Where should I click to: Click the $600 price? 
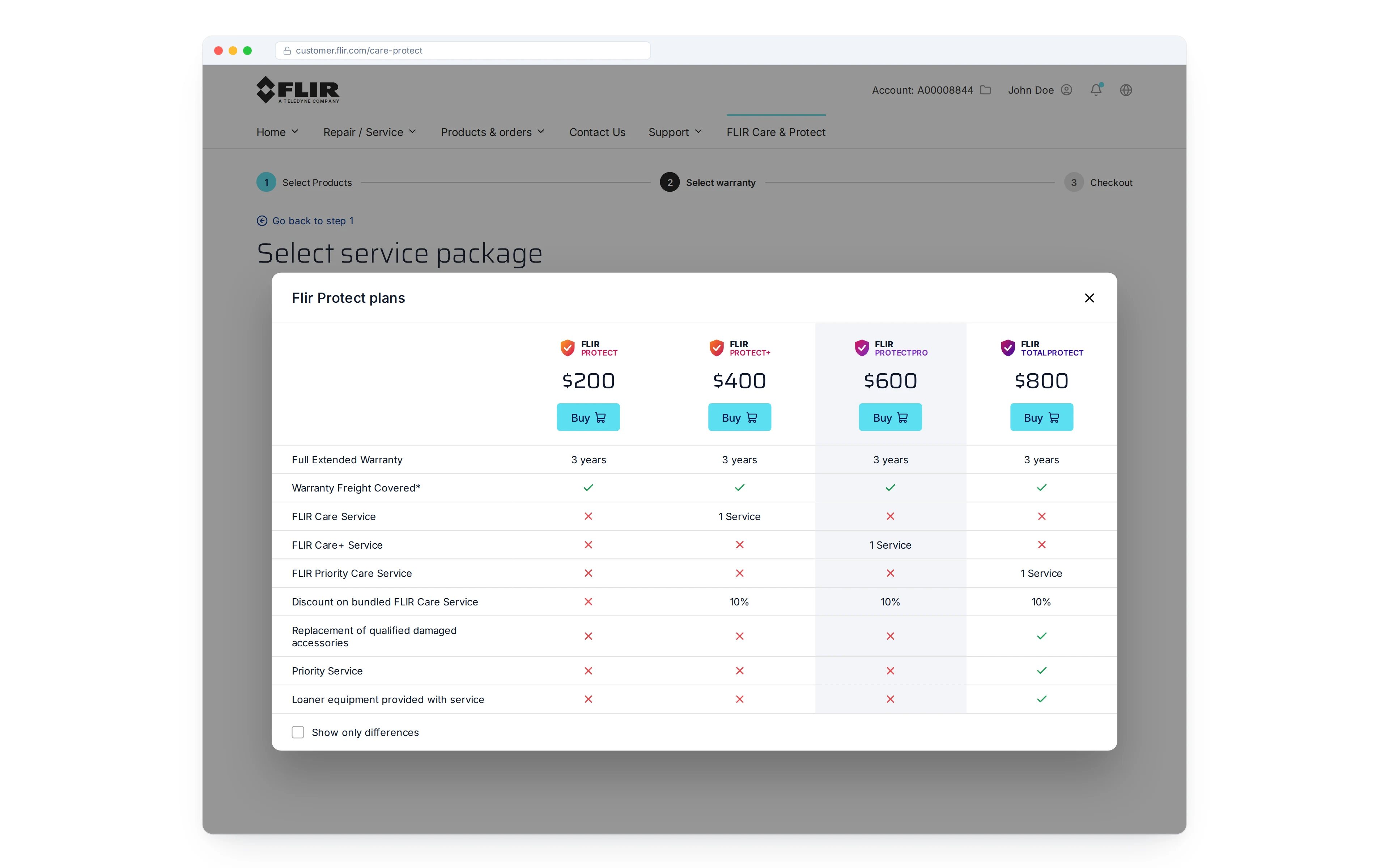tap(890, 380)
